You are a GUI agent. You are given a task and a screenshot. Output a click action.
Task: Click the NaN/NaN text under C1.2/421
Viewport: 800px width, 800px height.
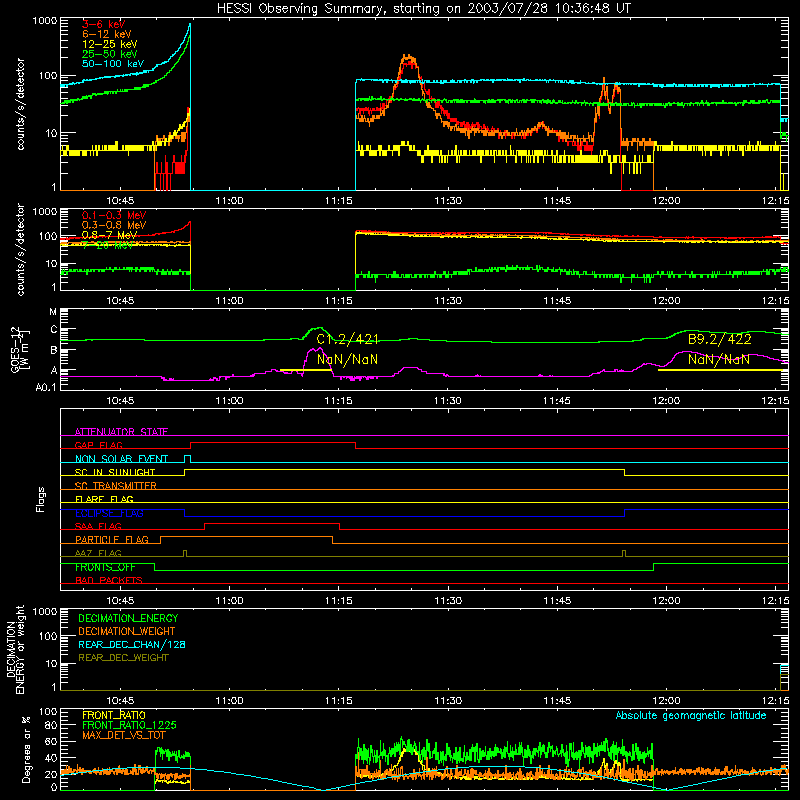point(347,359)
